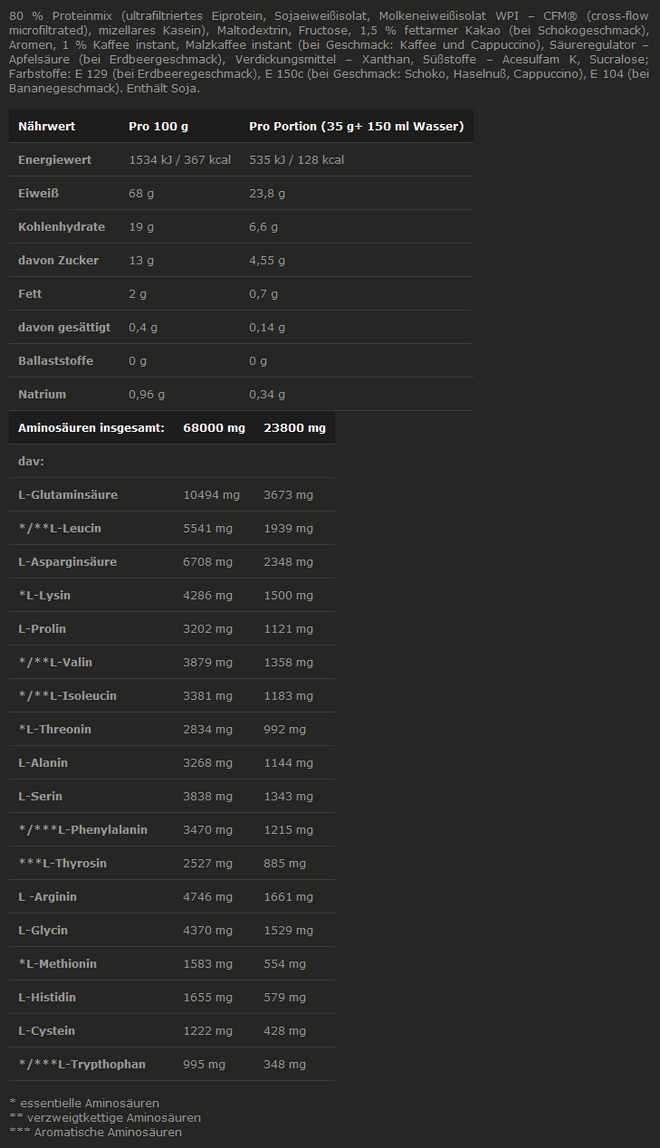
Task: Select the '*/**L-Valin' row label
Action: (x=56, y=662)
